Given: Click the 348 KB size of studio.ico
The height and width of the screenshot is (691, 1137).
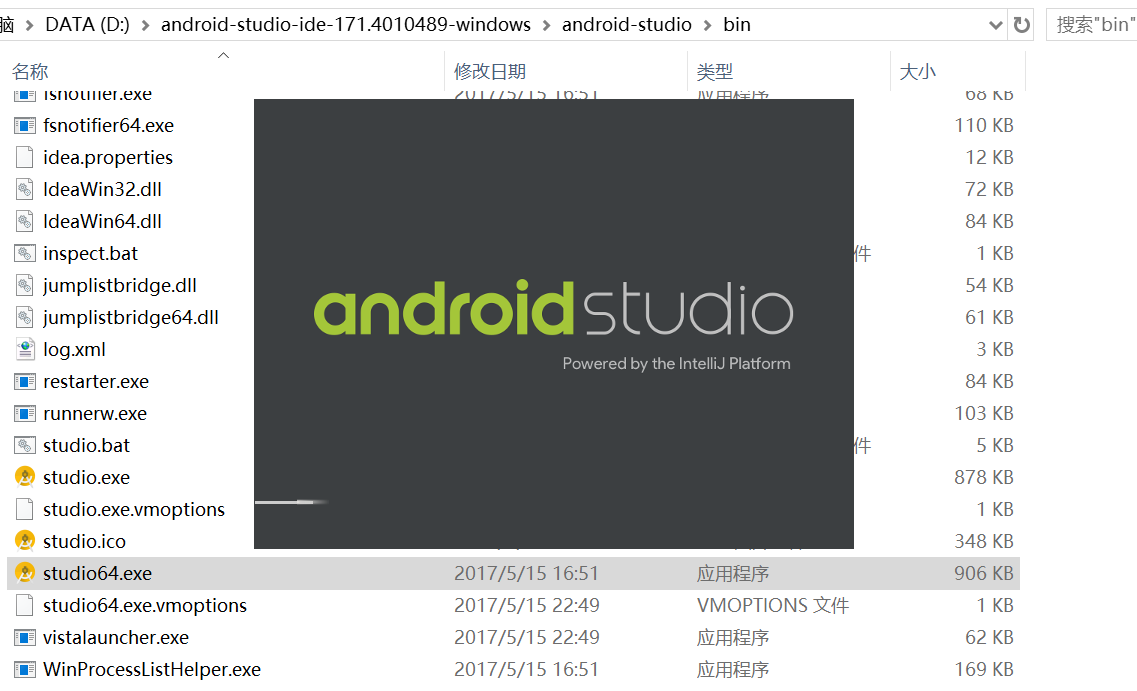Looking at the screenshot, I should [983, 541].
